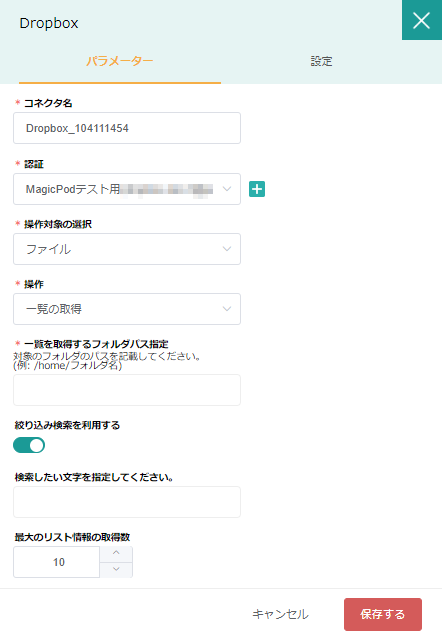442x640 pixels.
Task: Switch to the 設定 tab
Action: point(321,62)
